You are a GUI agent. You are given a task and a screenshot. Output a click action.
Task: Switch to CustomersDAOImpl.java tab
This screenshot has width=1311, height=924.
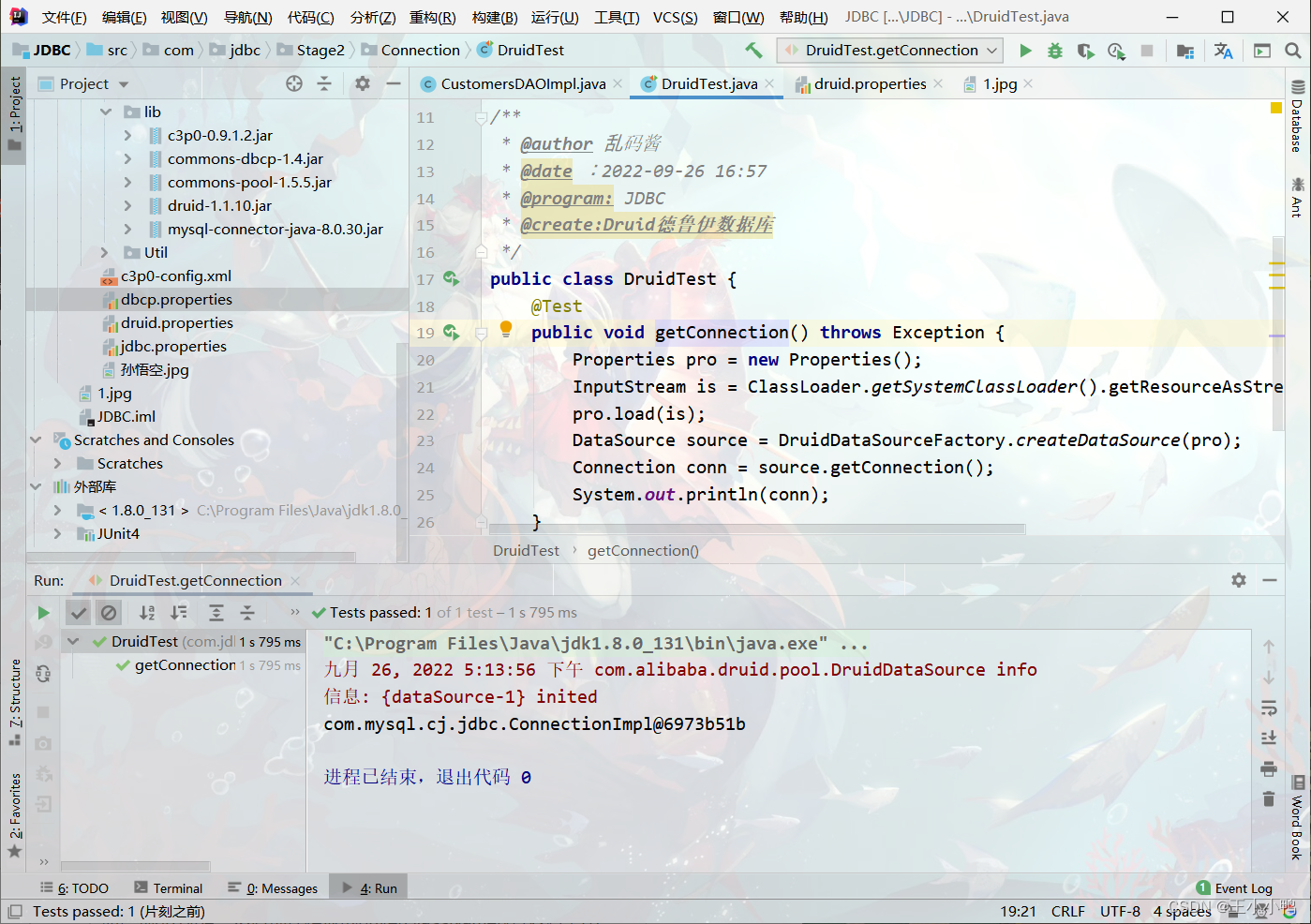(523, 83)
